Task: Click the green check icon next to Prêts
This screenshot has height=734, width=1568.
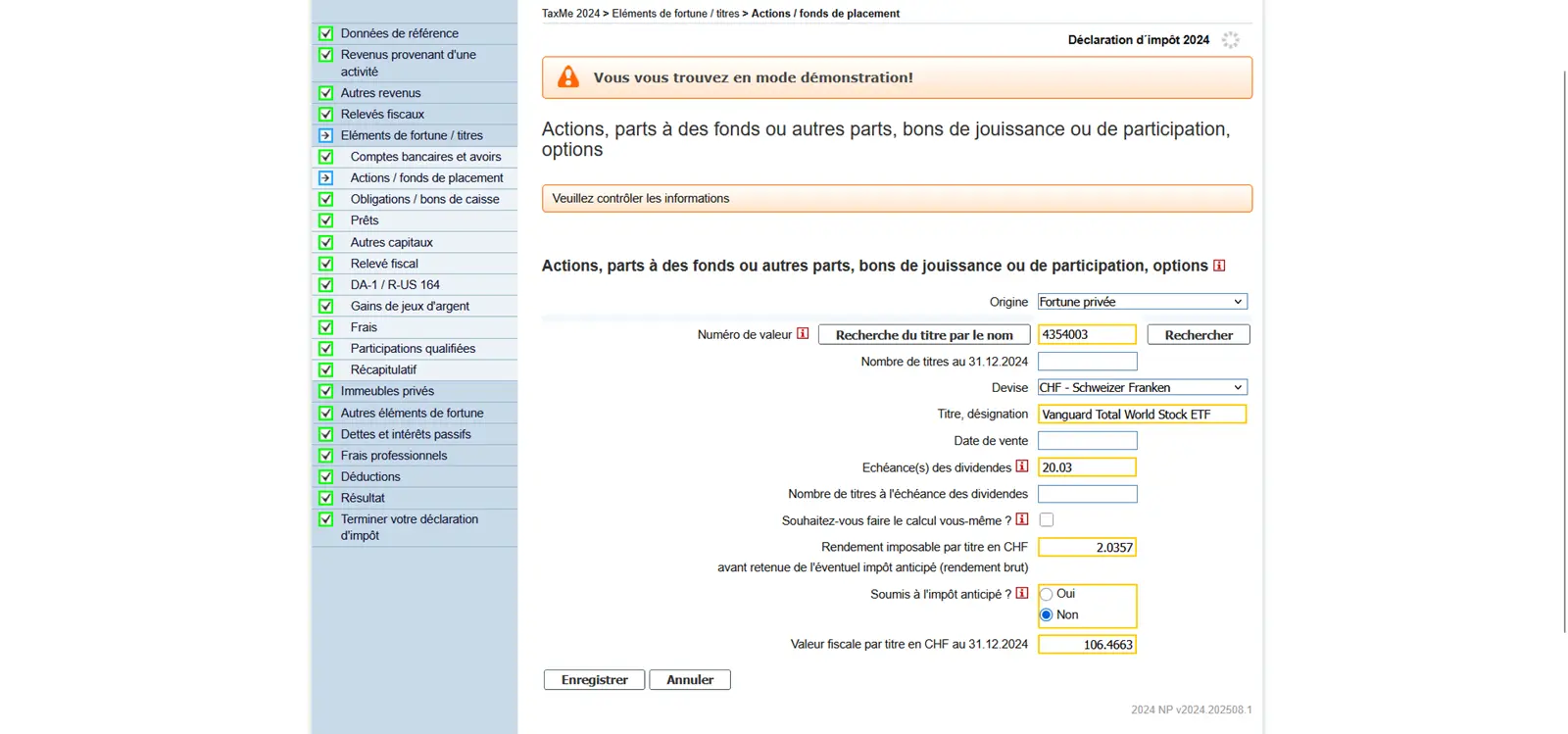Action: pos(326,220)
